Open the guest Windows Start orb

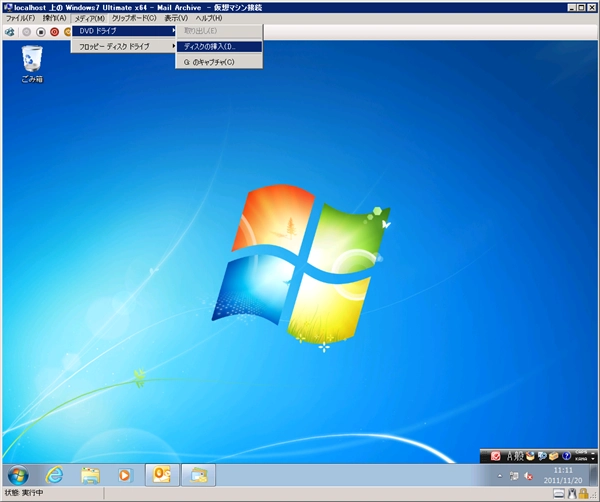coord(18,475)
